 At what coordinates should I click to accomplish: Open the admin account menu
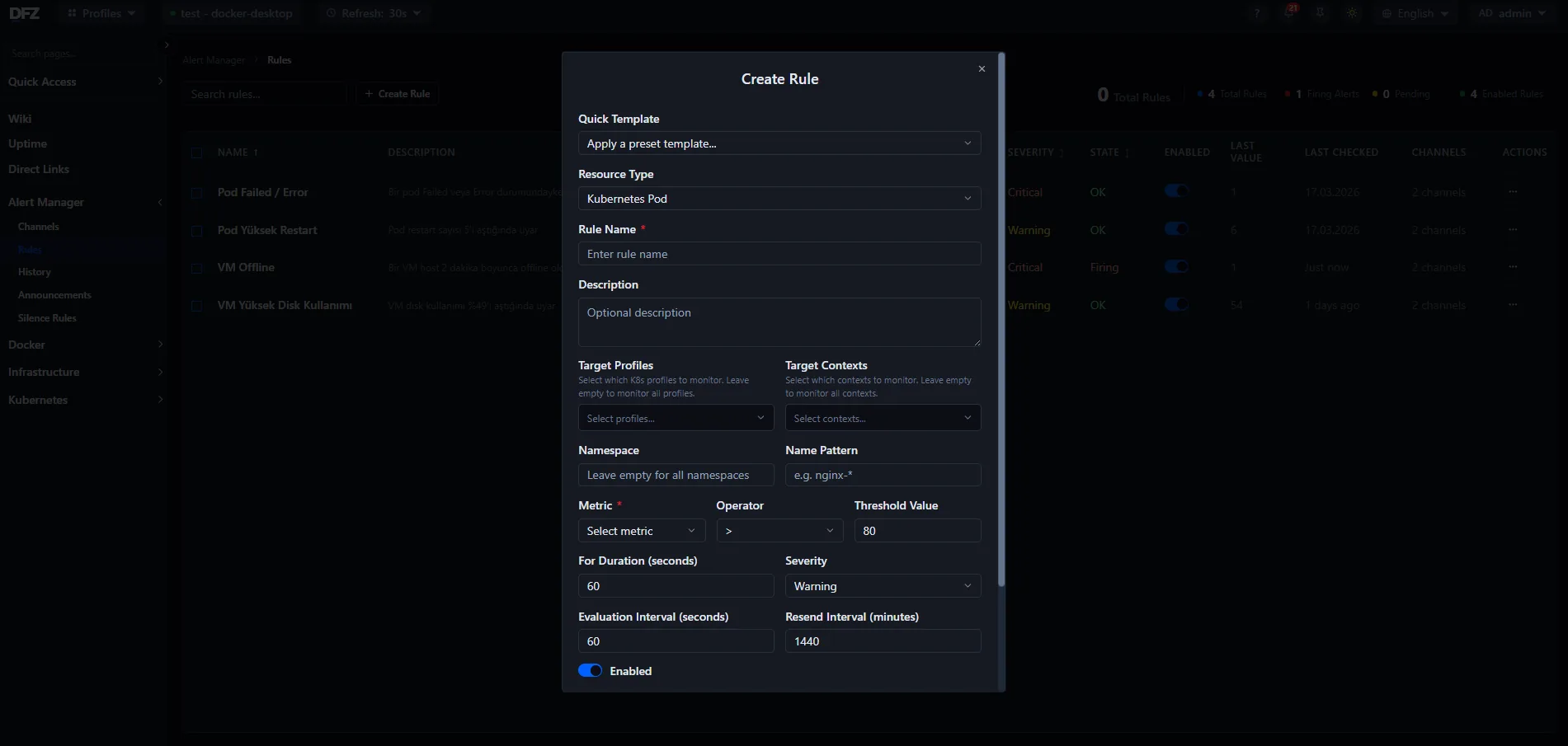tap(1512, 13)
